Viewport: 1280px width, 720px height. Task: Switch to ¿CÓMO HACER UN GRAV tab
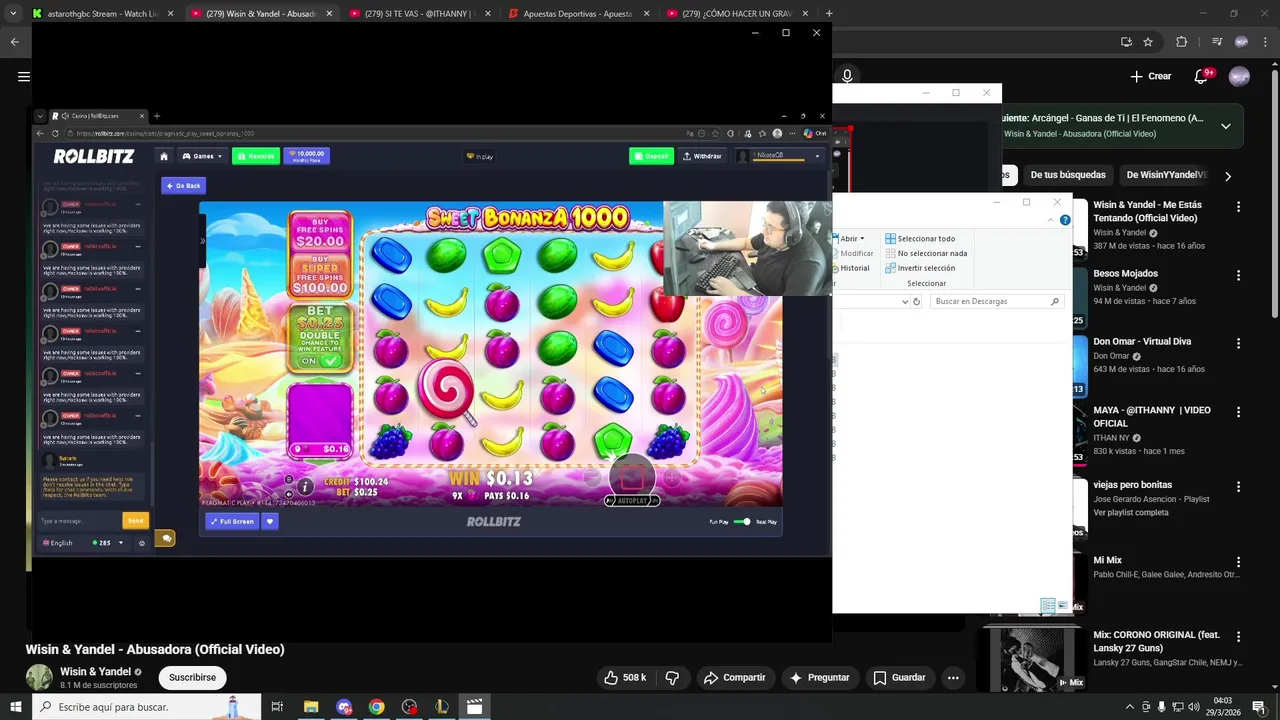click(x=736, y=13)
